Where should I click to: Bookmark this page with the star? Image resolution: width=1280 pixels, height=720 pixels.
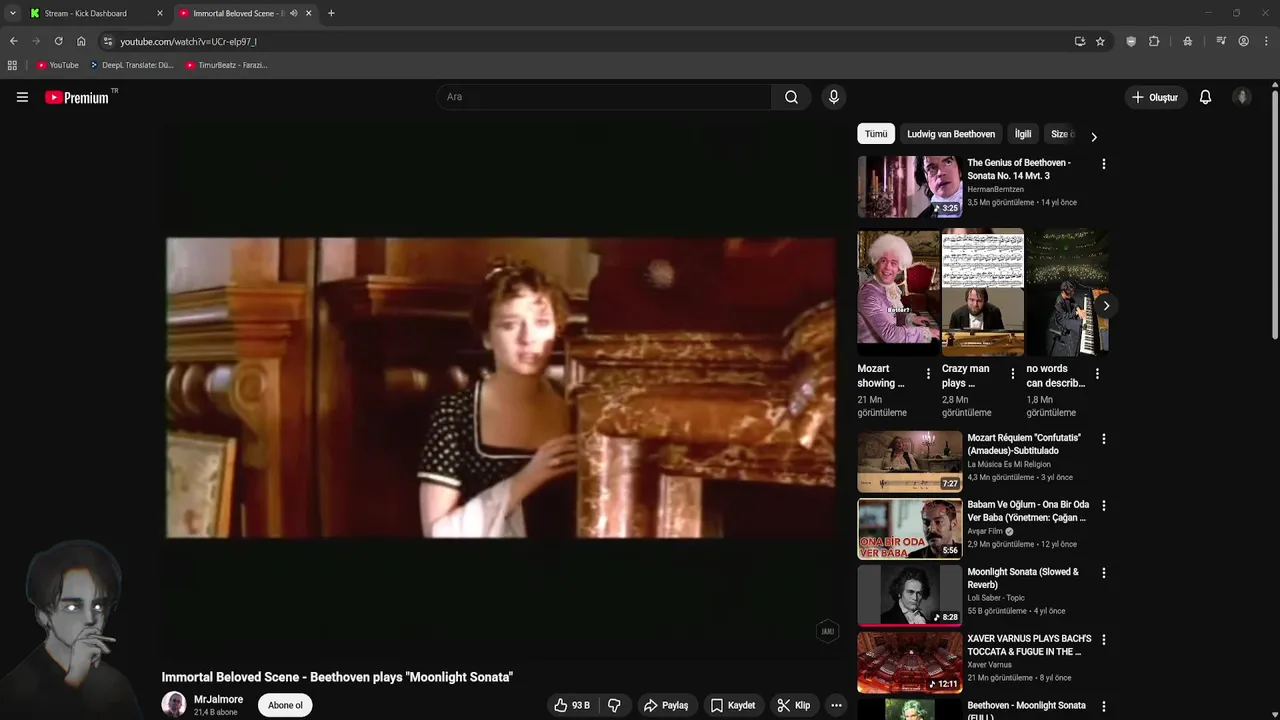[1100, 41]
